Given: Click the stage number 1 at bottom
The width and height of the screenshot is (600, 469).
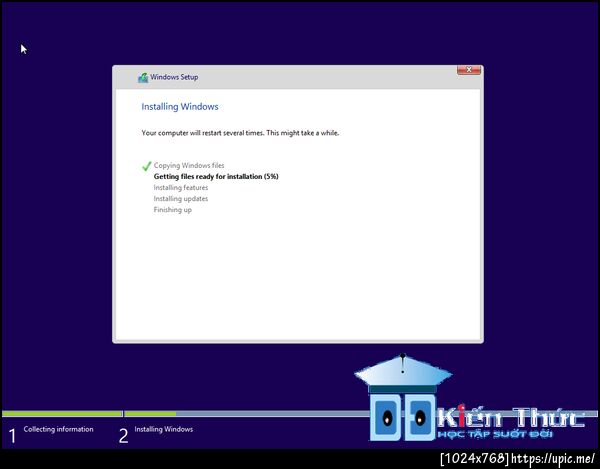Looking at the screenshot, I should (12, 436).
